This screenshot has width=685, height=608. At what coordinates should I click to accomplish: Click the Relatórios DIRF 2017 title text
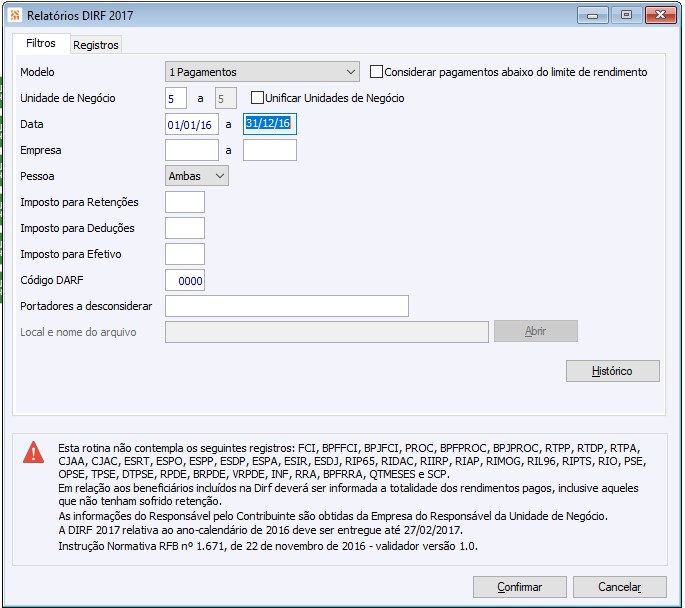(80, 16)
